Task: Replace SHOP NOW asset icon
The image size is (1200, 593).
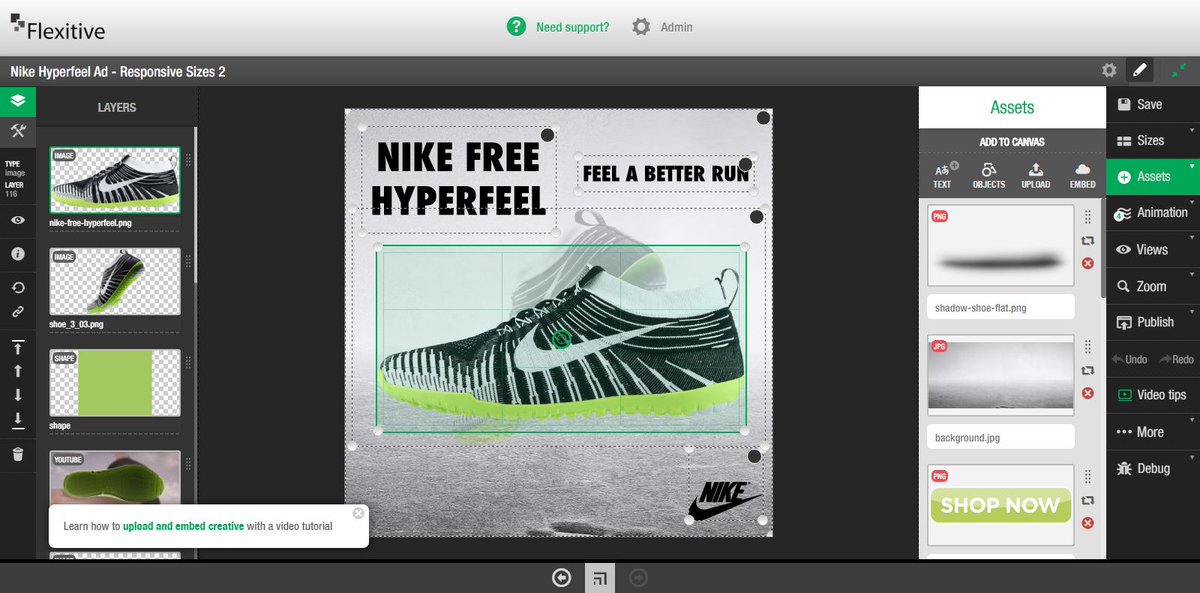Action: 1088,500
